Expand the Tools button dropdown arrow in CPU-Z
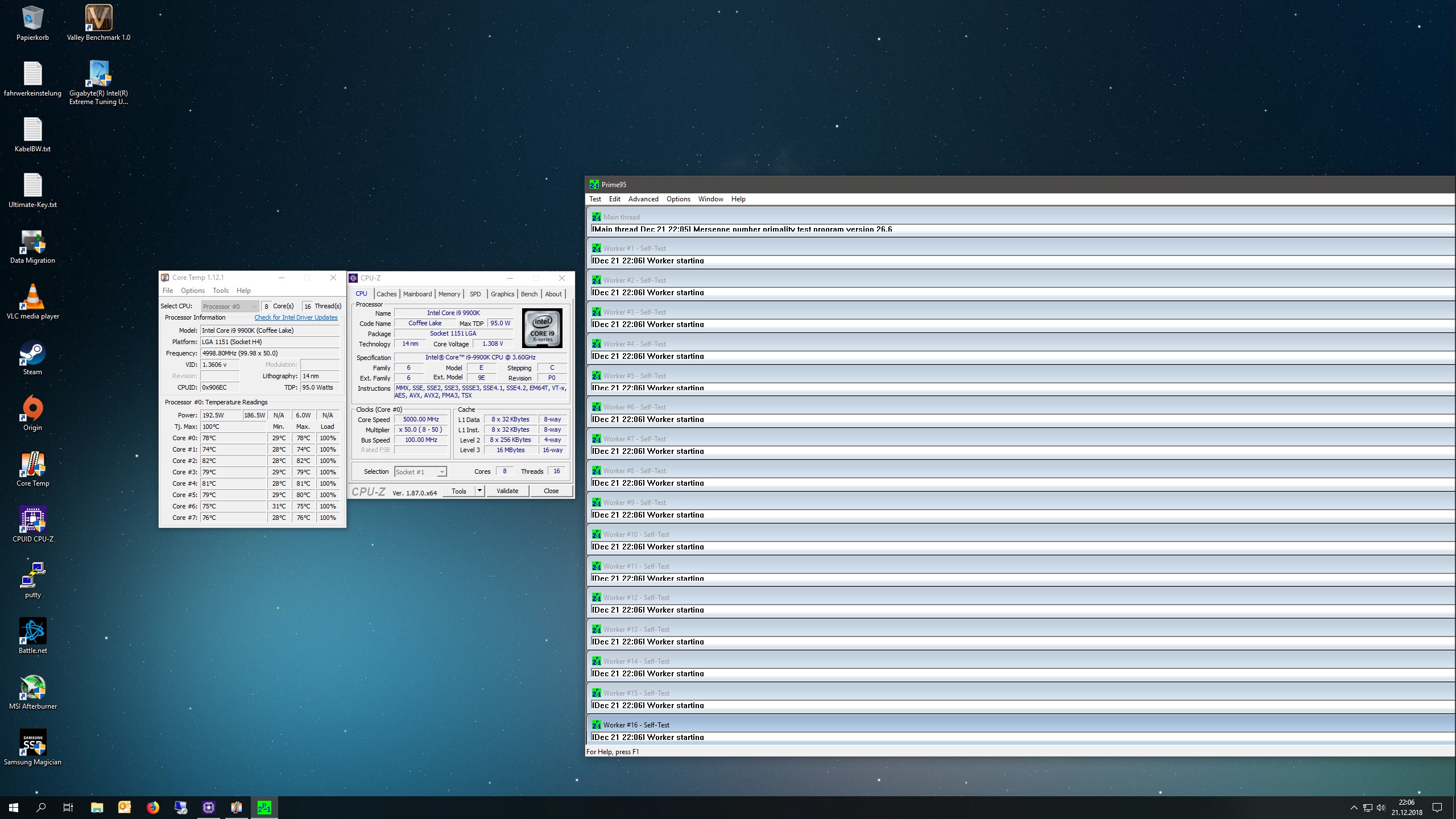The width and height of the screenshot is (1456, 819). pos(479,491)
